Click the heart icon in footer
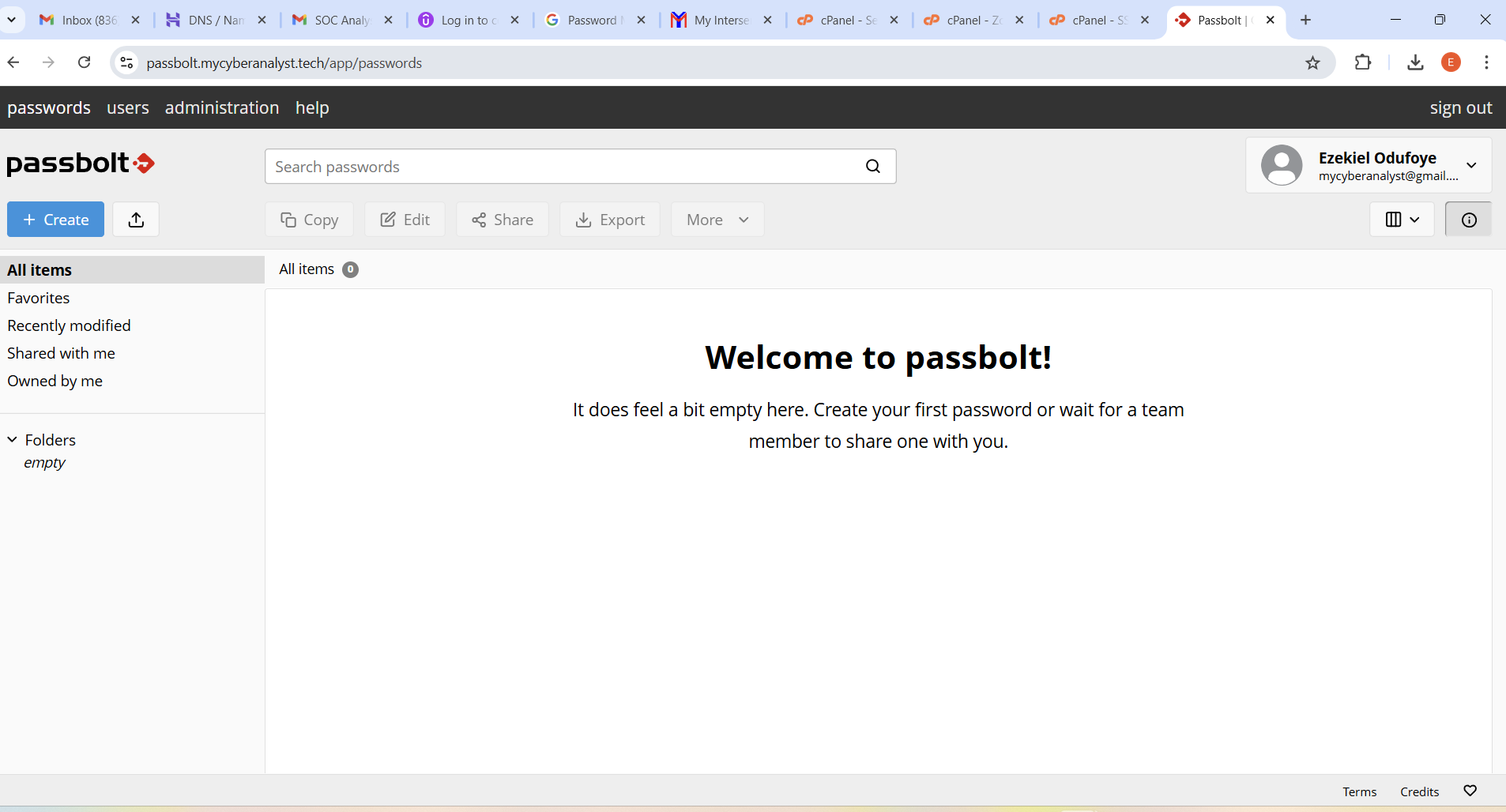Screen dimensions: 1506x812 1470,791
